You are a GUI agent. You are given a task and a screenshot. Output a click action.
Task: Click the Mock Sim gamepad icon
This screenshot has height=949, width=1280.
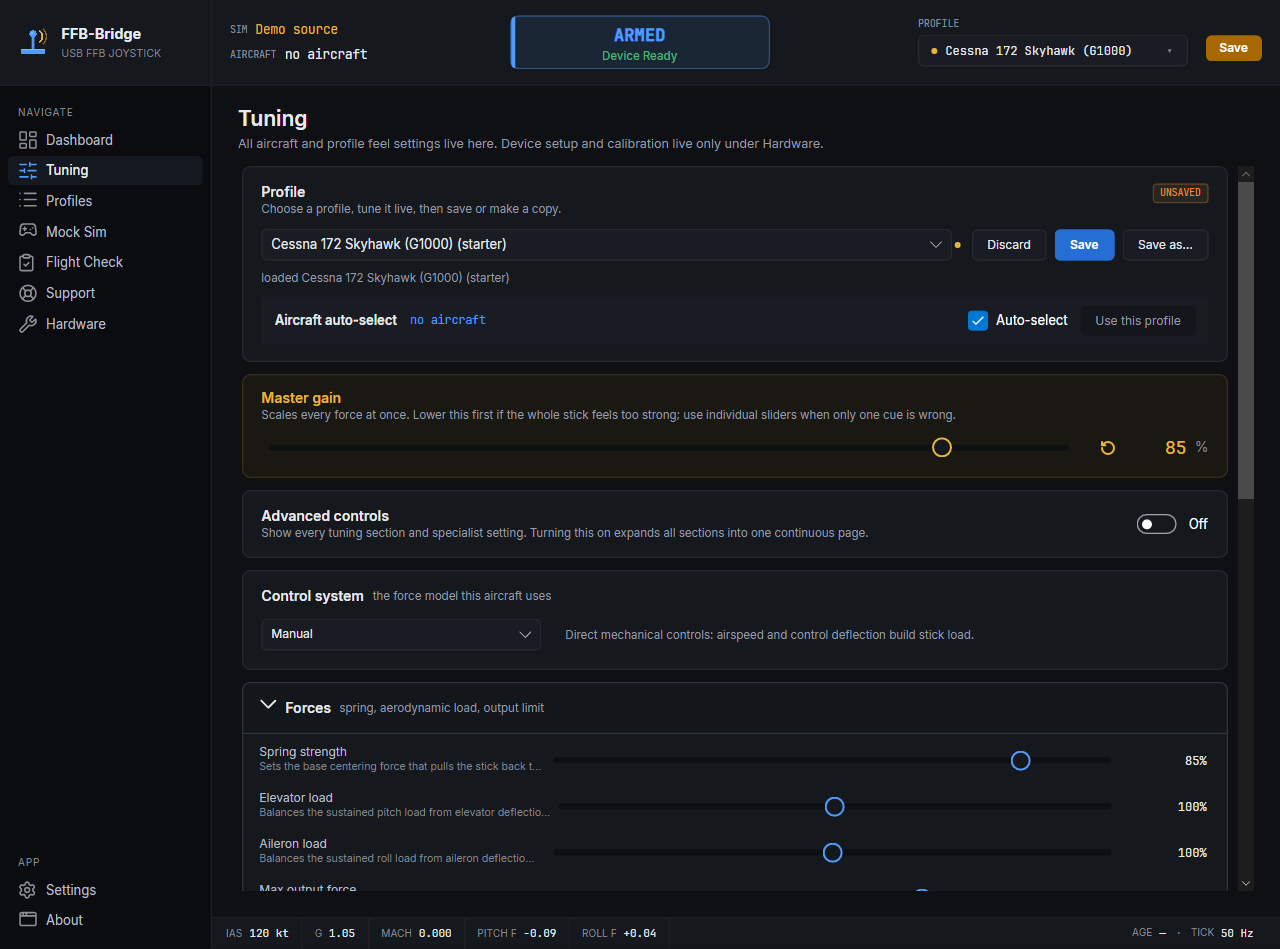tap(28, 231)
